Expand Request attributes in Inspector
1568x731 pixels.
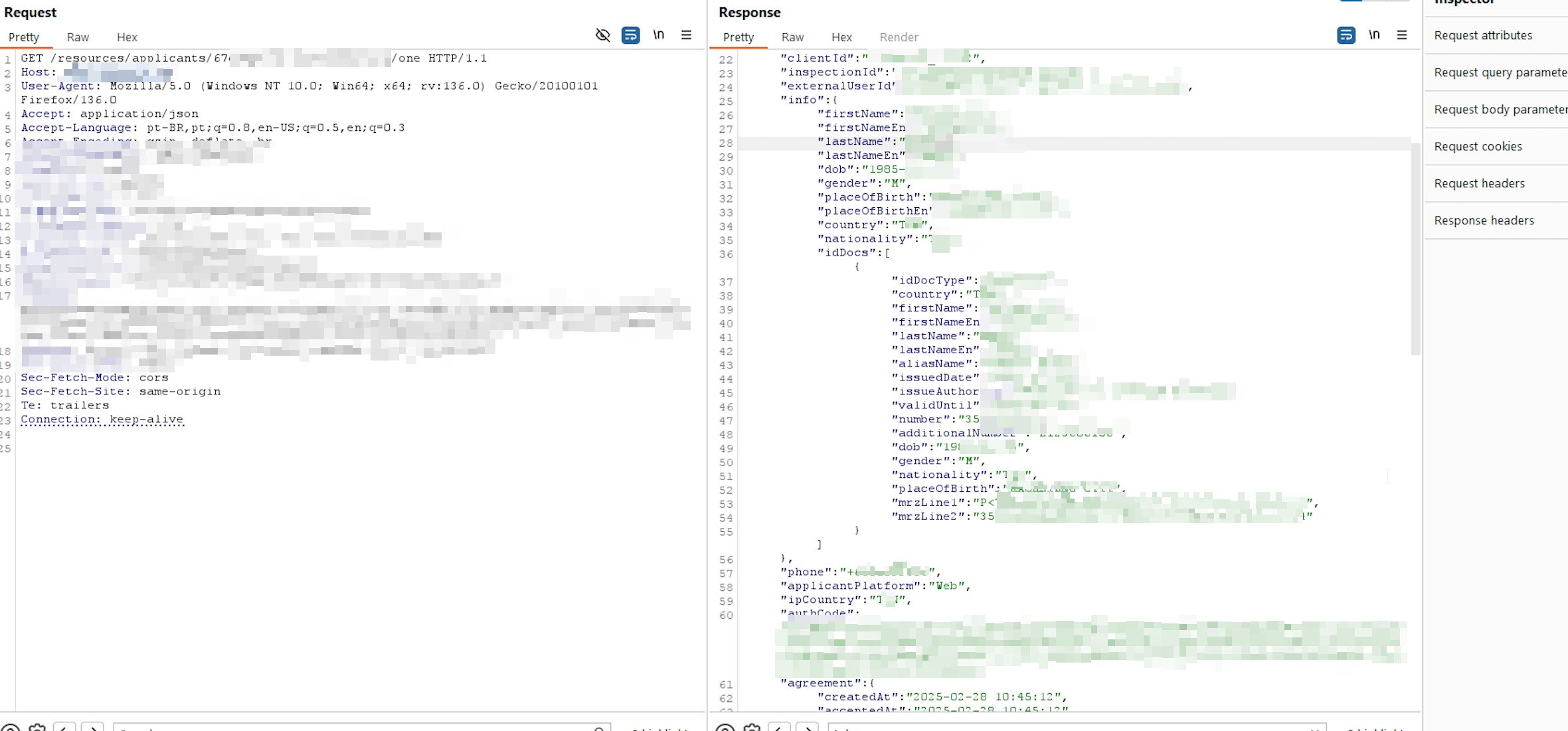click(x=1482, y=35)
